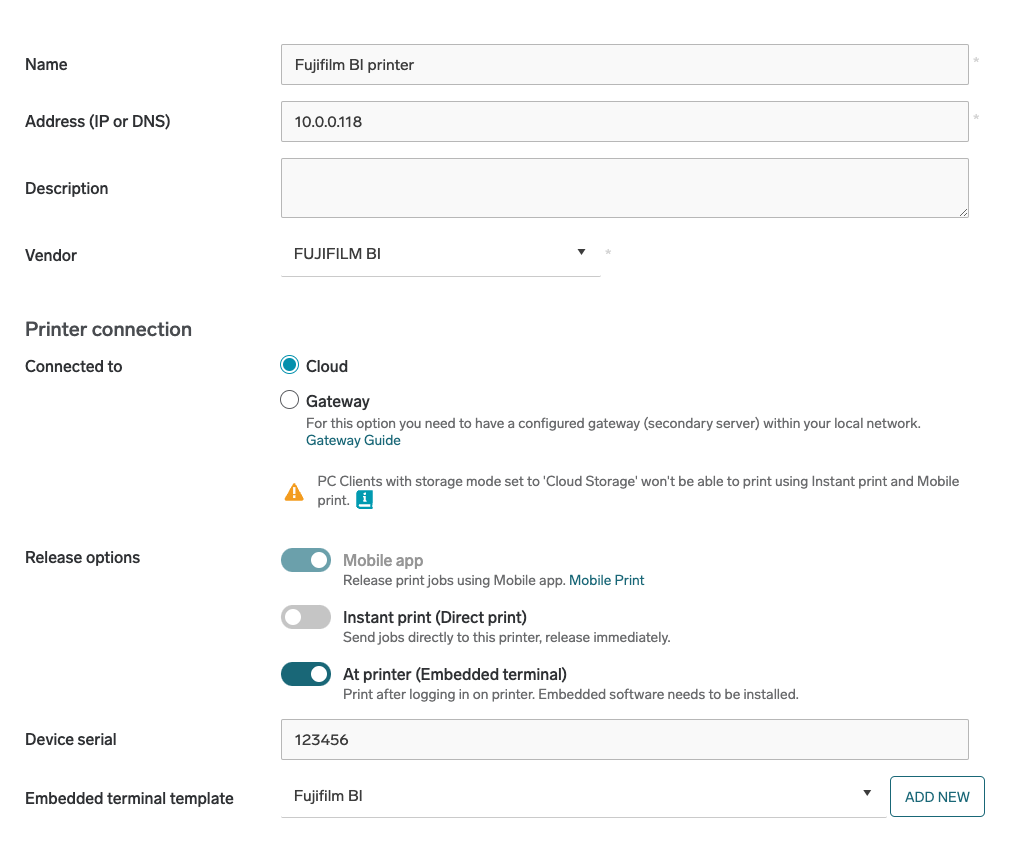Open the info book icon after the warning
This screenshot has height=859, width=1031.
point(365,500)
